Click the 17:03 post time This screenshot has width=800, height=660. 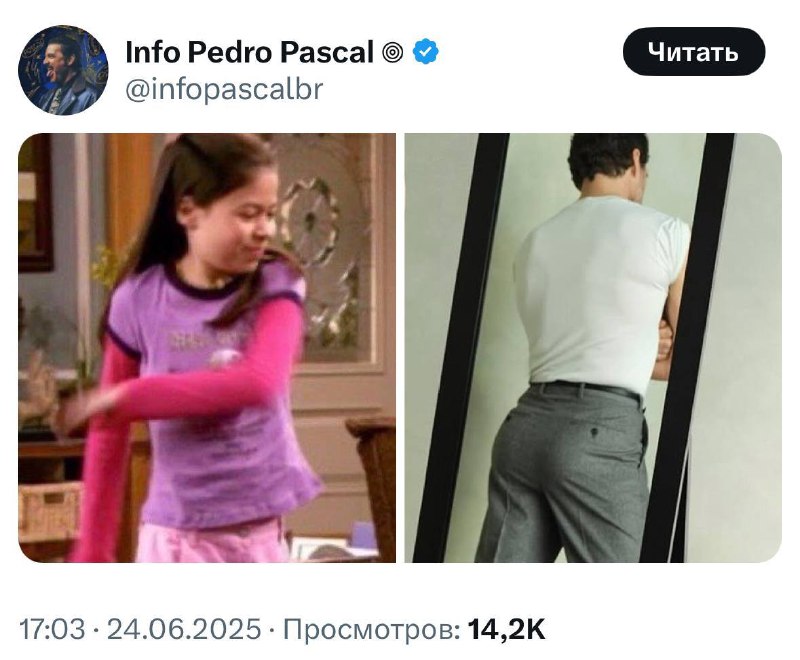click(x=52, y=629)
